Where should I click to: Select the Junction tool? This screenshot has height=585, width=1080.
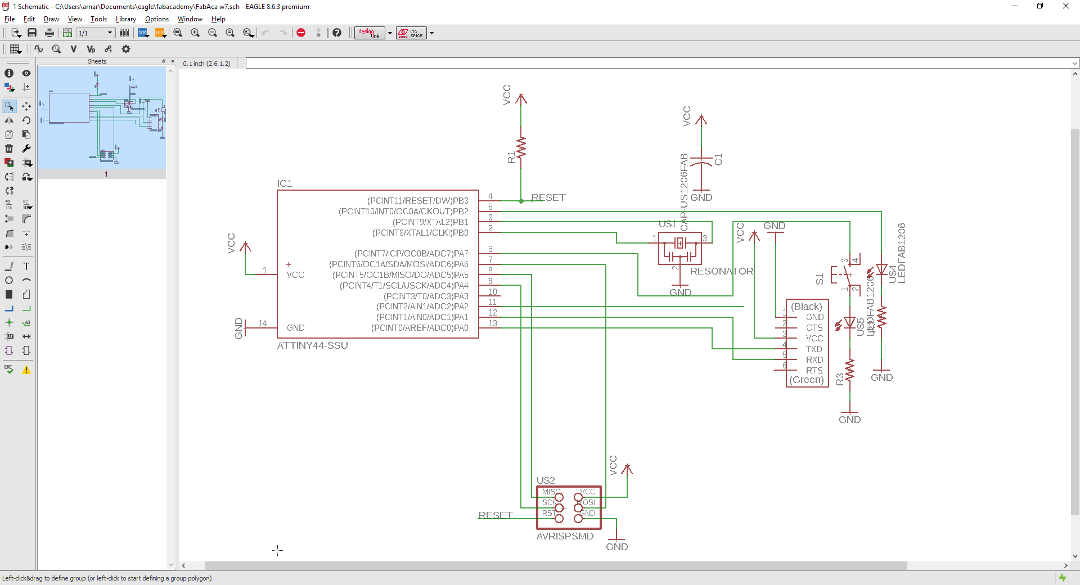[x=9, y=322]
